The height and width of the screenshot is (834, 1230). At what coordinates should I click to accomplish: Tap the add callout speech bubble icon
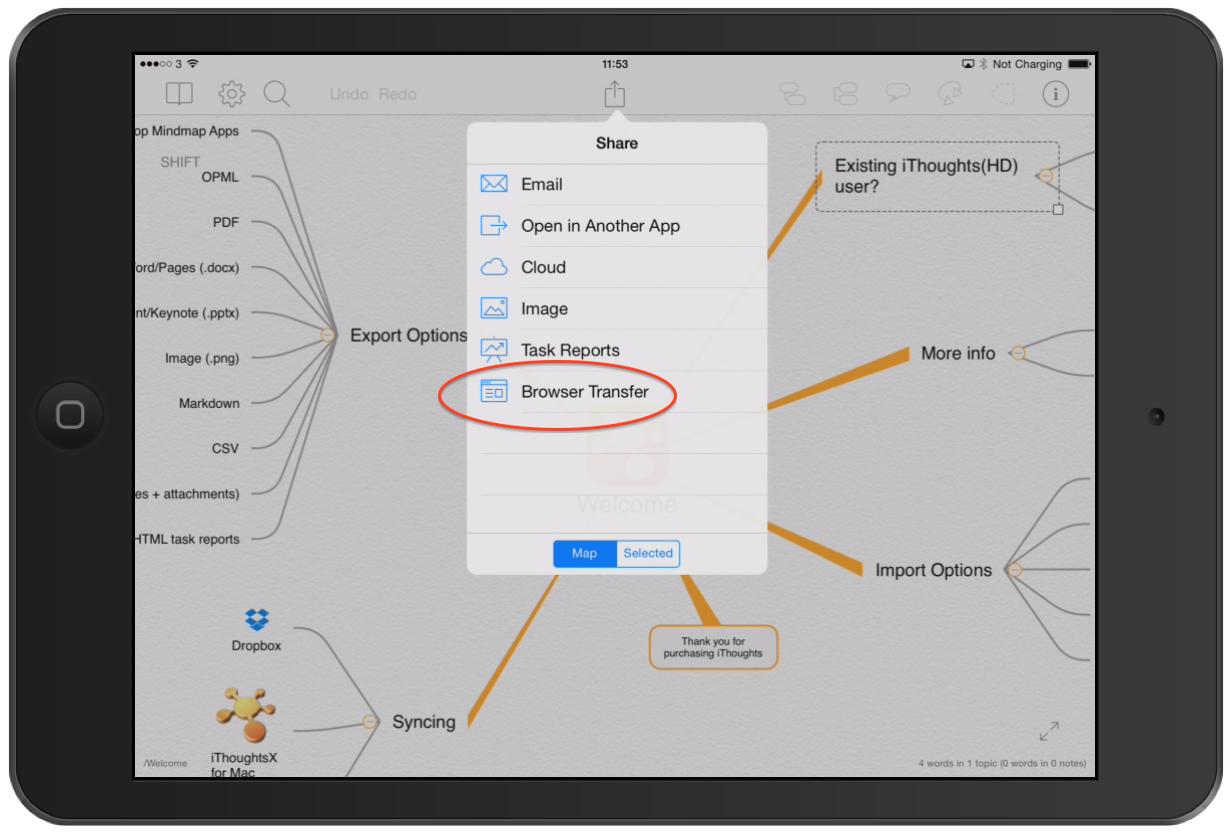pos(898,94)
